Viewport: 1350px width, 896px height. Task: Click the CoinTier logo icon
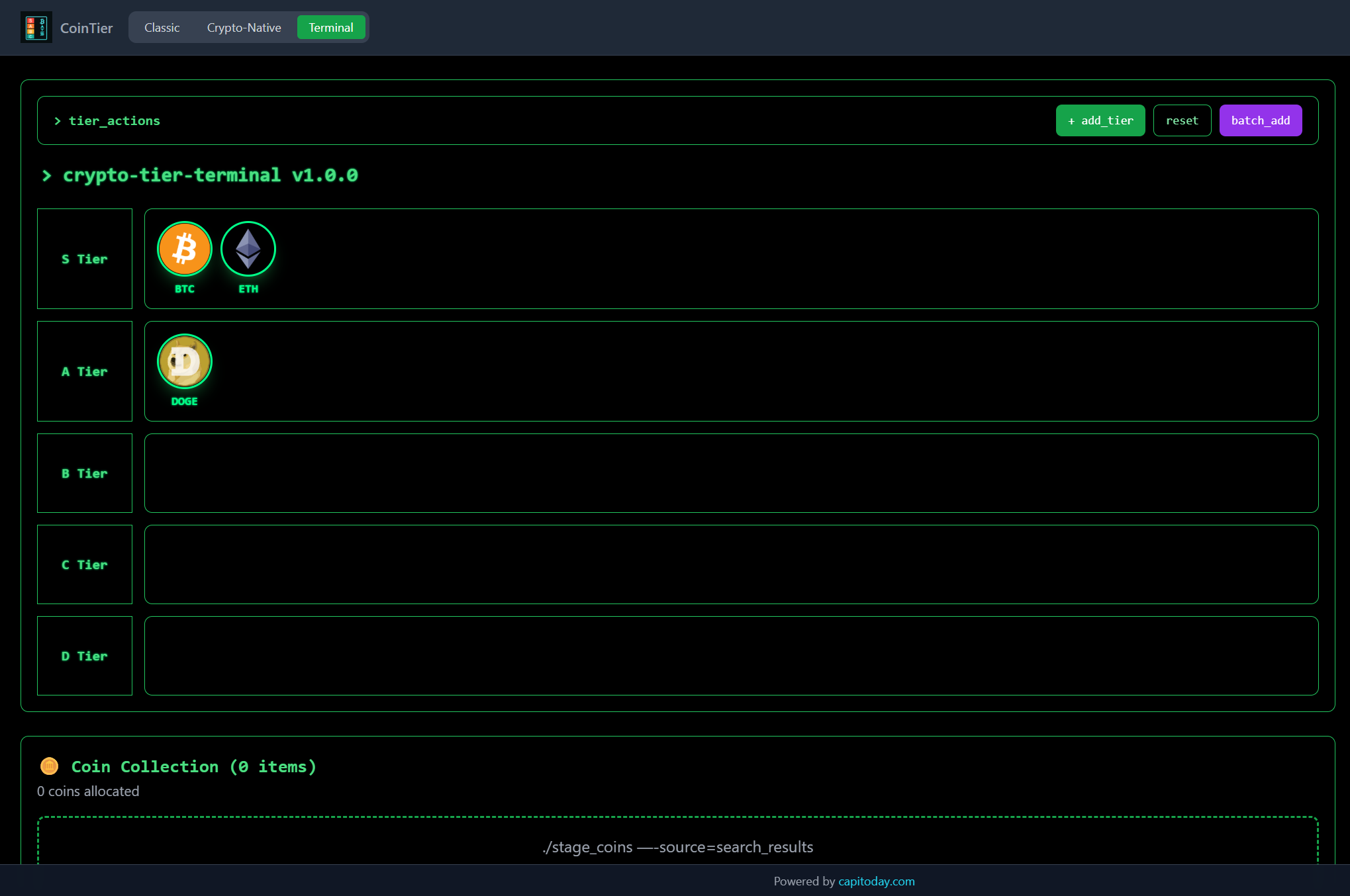(36, 27)
